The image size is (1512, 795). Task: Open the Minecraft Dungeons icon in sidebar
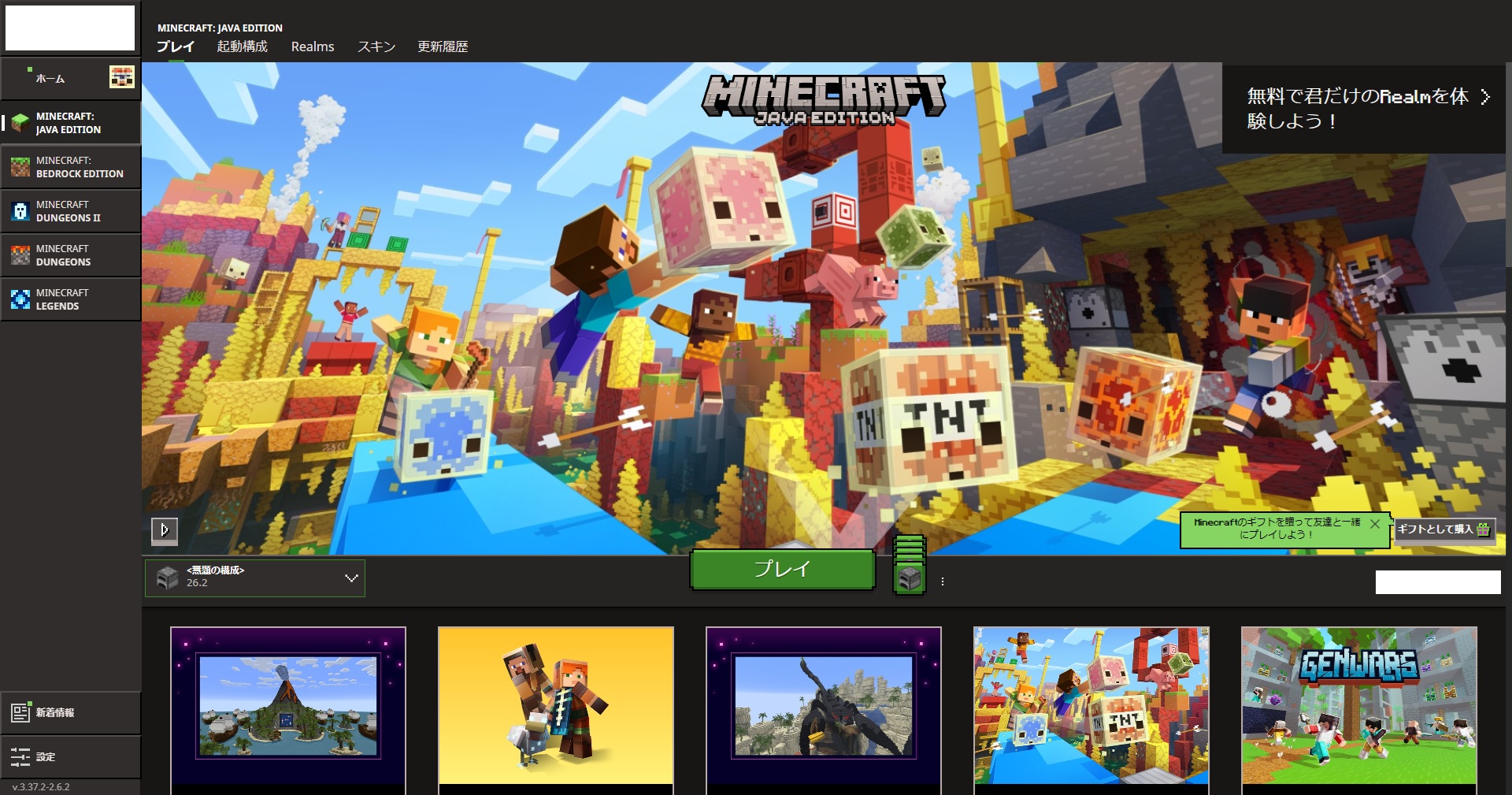coord(20,255)
